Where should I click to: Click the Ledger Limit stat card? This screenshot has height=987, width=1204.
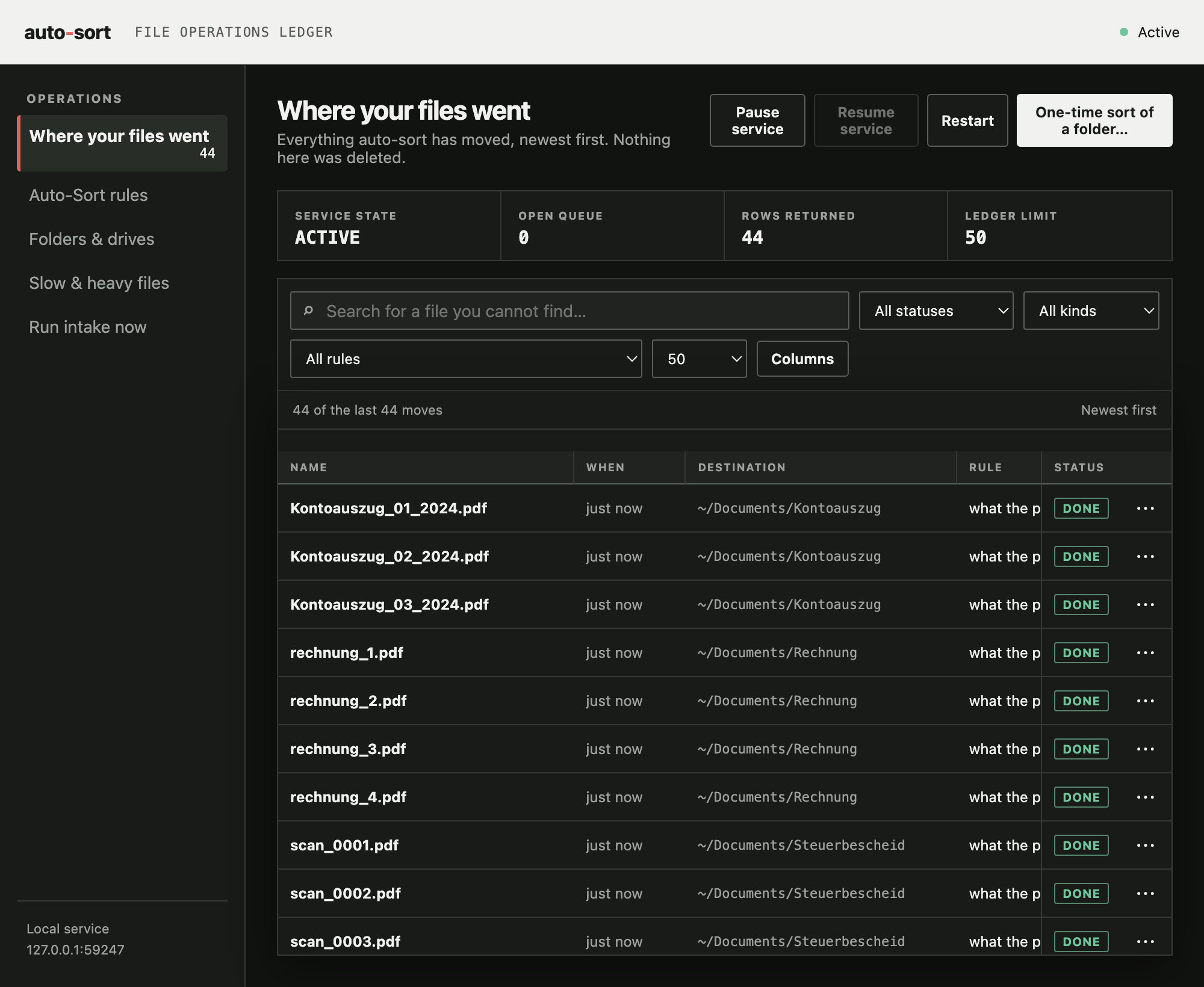tap(1060, 226)
